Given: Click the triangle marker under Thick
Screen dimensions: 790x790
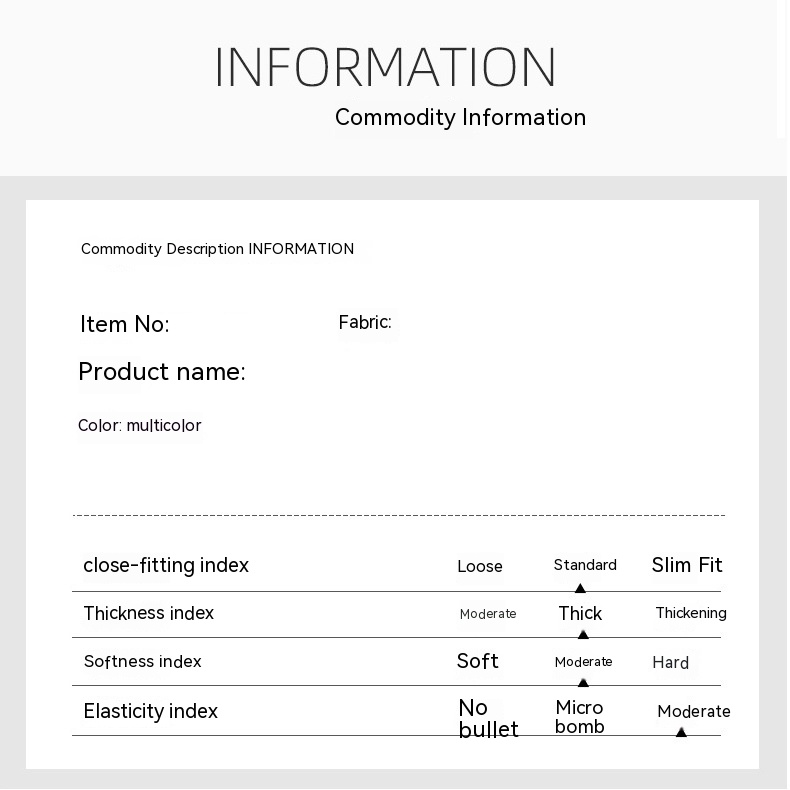Looking at the screenshot, I should 583,634.
